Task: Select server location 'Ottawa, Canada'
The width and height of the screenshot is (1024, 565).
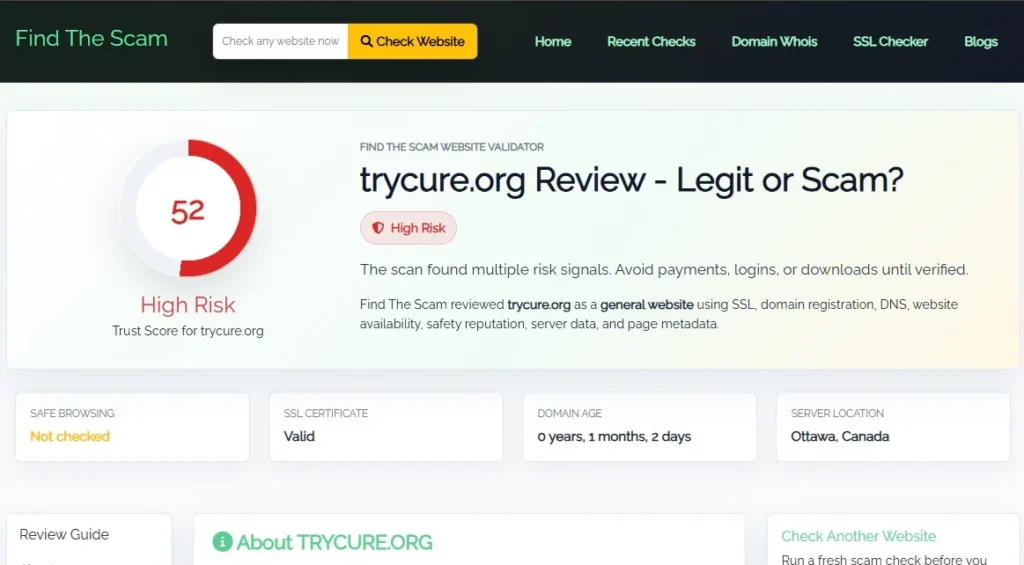Action: coord(840,436)
